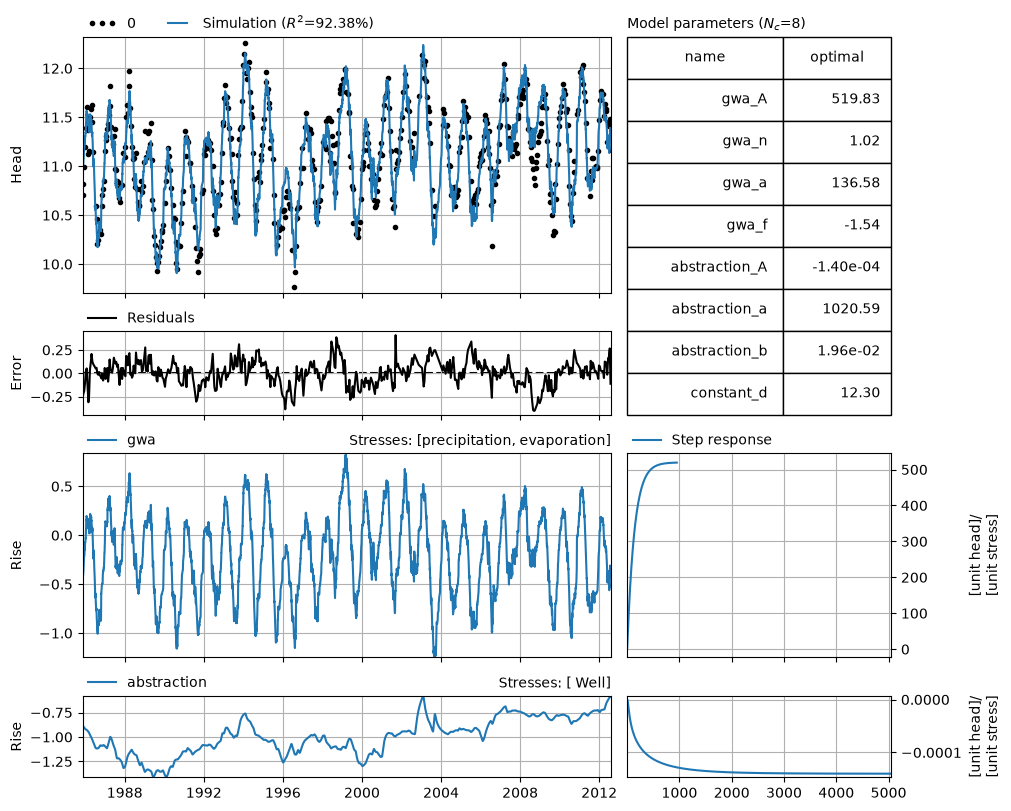This screenshot has height=811, width=1011.
Task: Click the 'optimal' column header
Action: pos(837,57)
